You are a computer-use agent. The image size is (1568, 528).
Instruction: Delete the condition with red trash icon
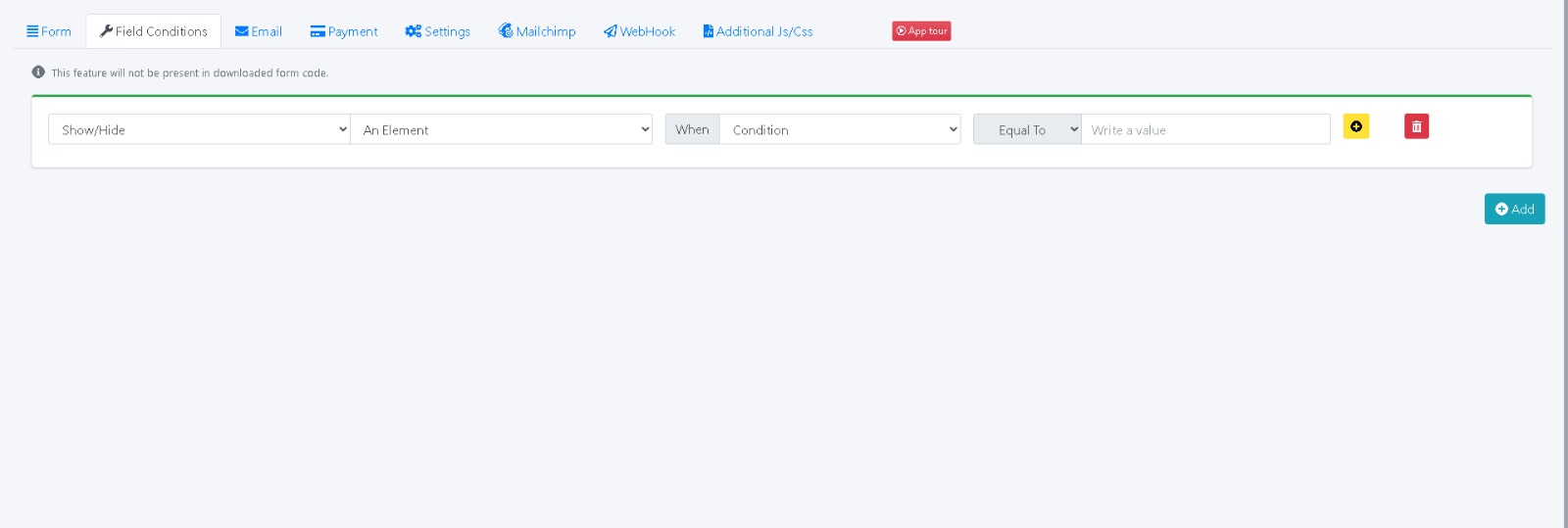[1416, 126]
